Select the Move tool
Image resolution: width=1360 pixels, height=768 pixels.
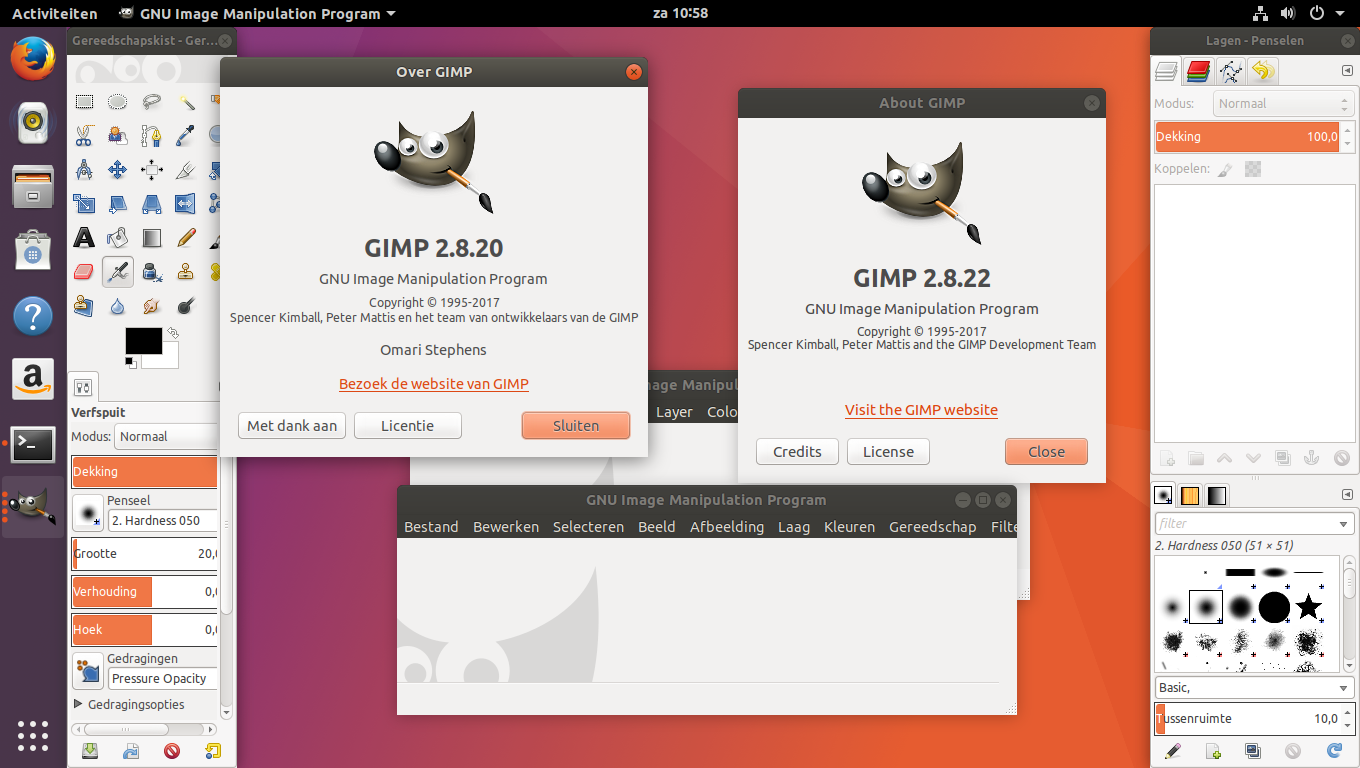(x=118, y=169)
